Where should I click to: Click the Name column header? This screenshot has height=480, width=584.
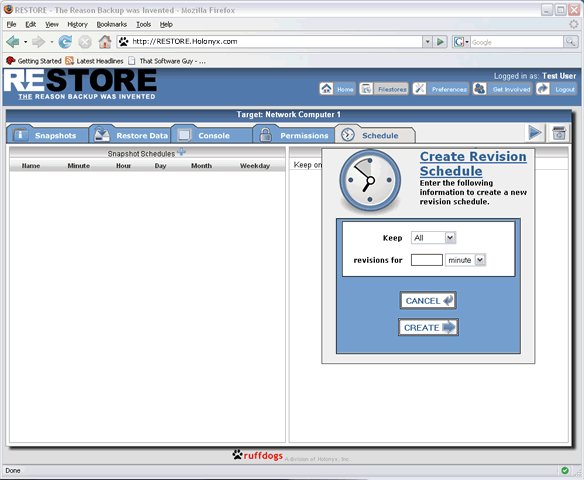click(x=31, y=166)
